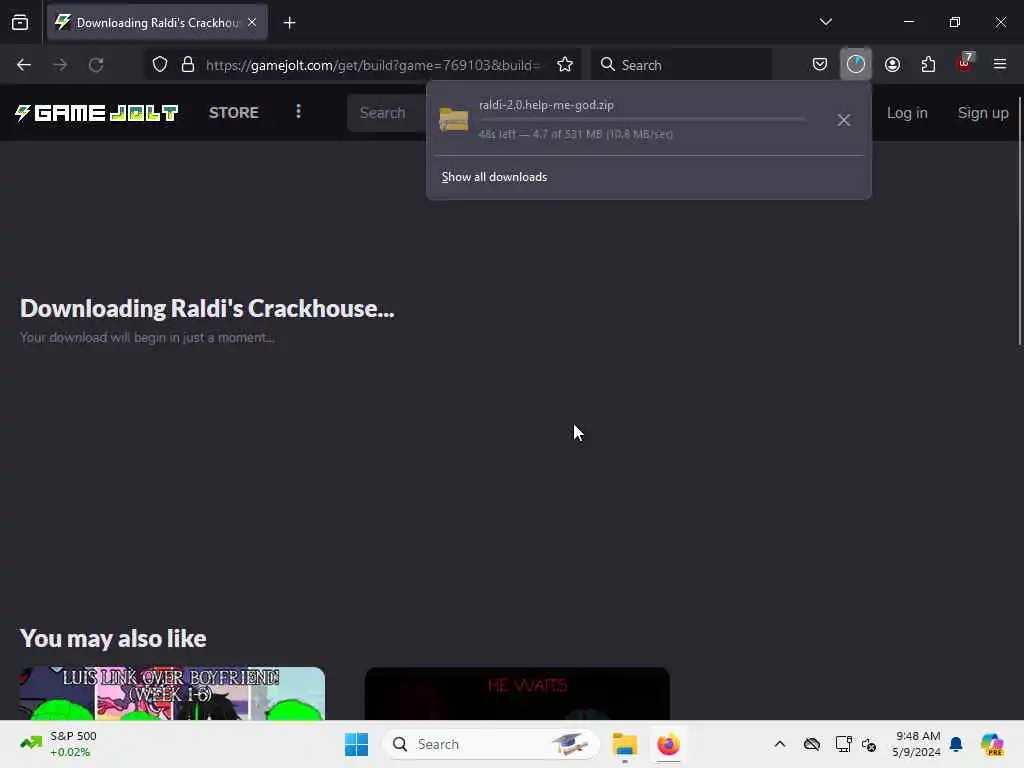Save page to Pocket

coord(820,65)
